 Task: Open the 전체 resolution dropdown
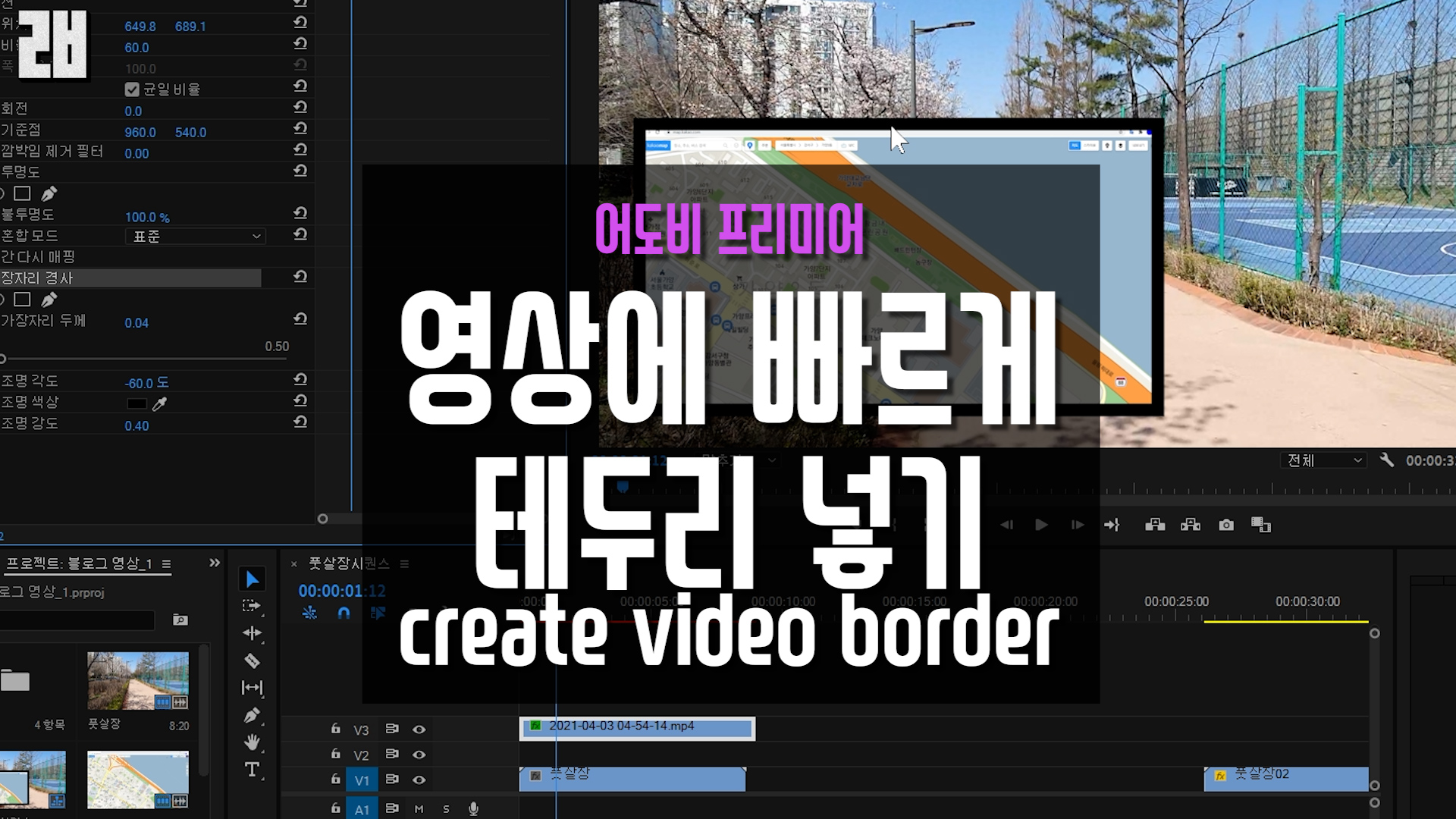[1324, 460]
